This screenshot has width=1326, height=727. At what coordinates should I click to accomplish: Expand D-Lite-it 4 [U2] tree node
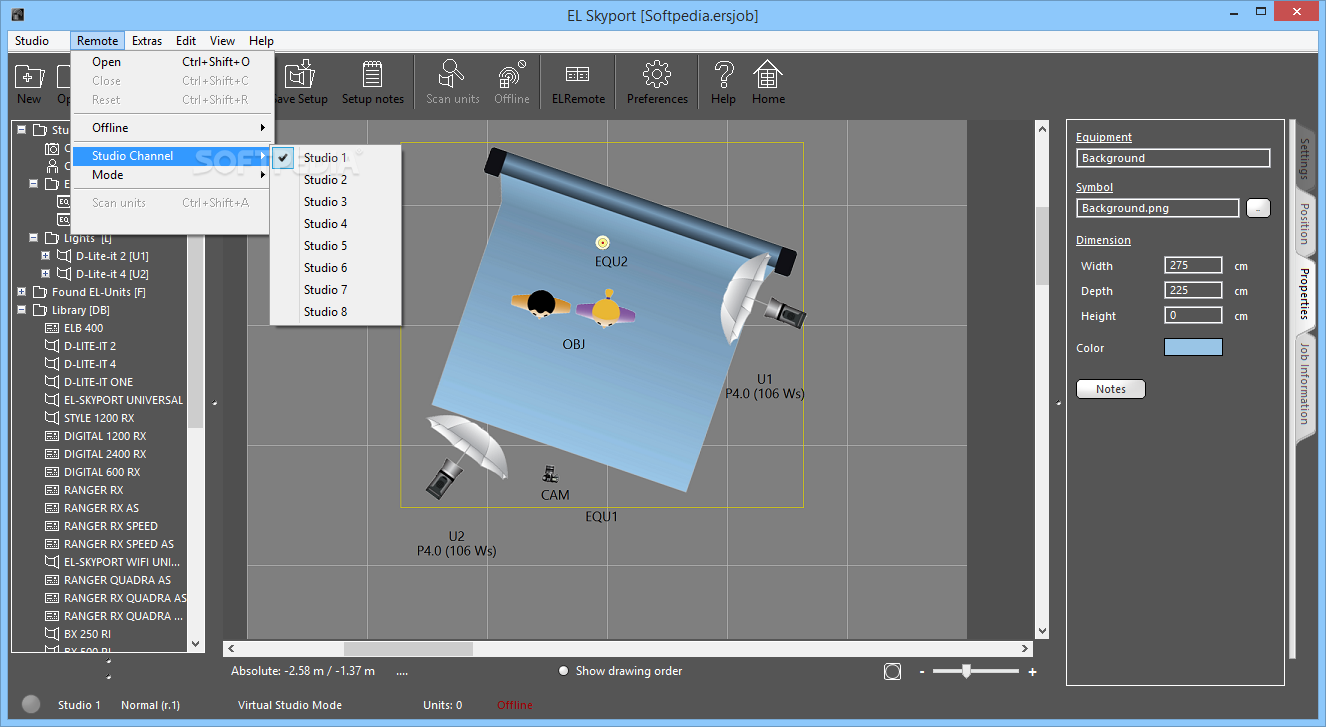pos(45,274)
